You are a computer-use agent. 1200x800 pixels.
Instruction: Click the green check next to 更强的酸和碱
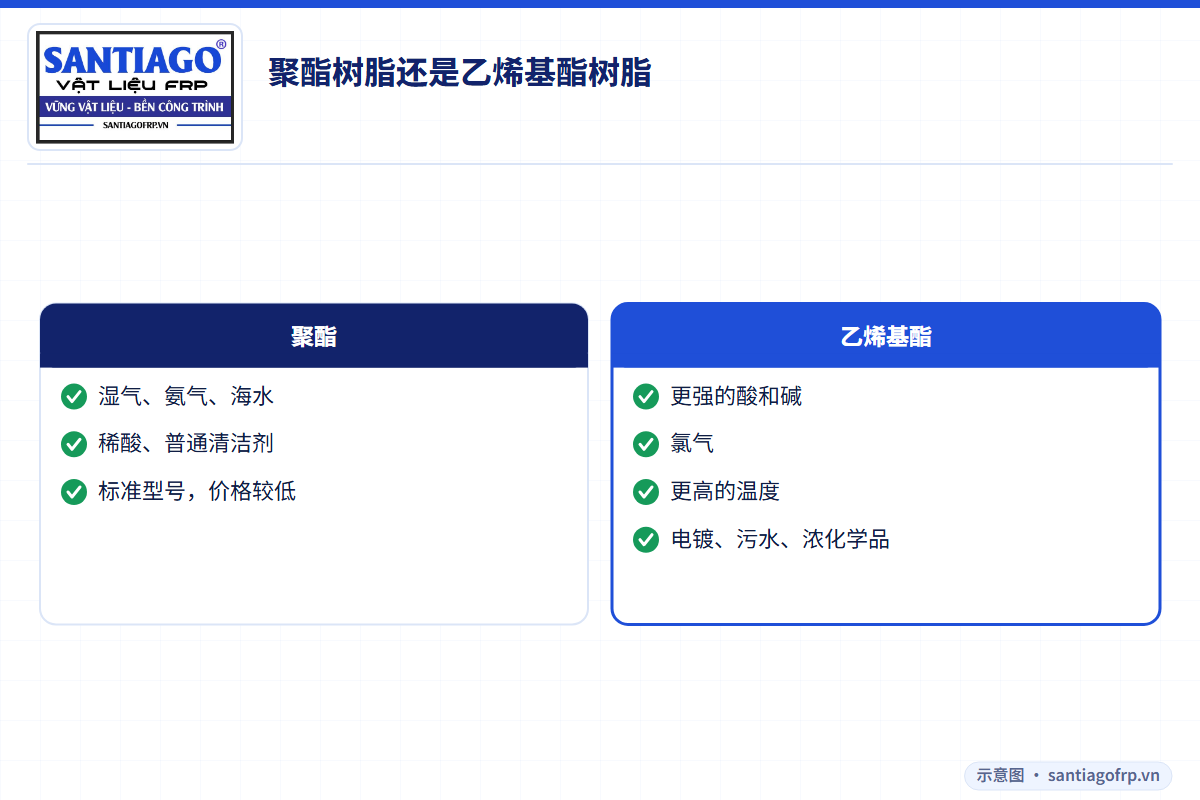[646, 396]
